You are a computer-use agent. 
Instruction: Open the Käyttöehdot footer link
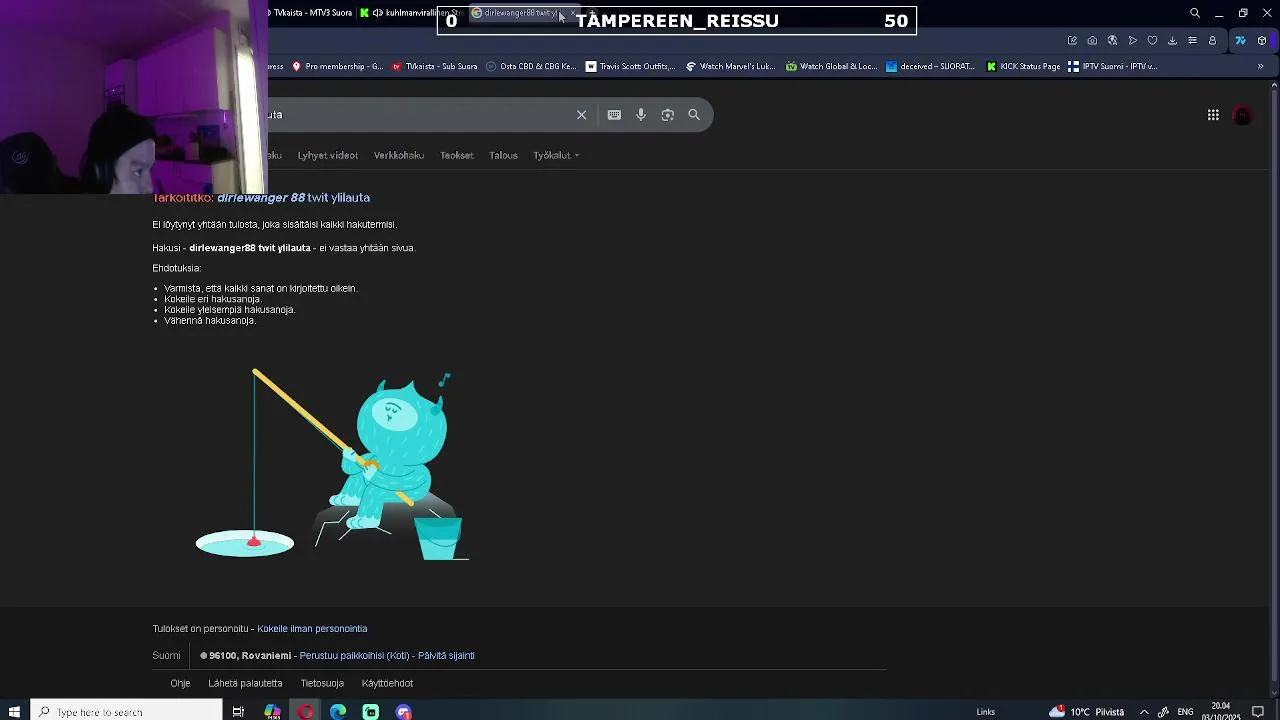387,683
